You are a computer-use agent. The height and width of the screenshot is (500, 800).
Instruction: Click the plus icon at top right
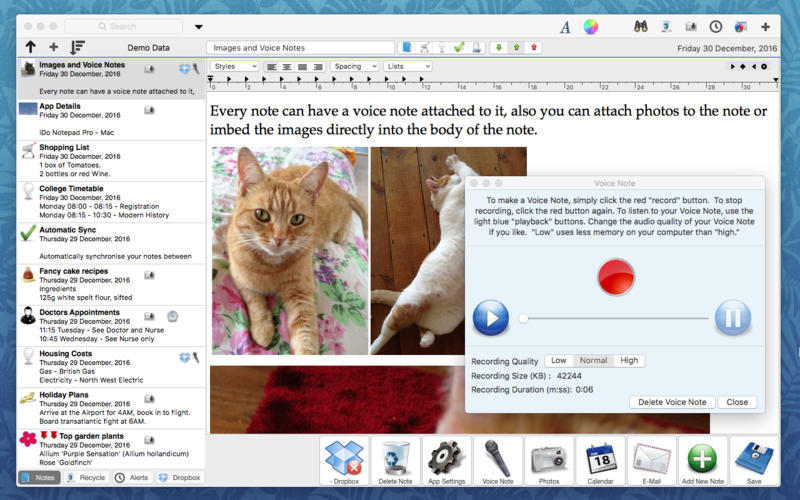(x=765, y=27)
